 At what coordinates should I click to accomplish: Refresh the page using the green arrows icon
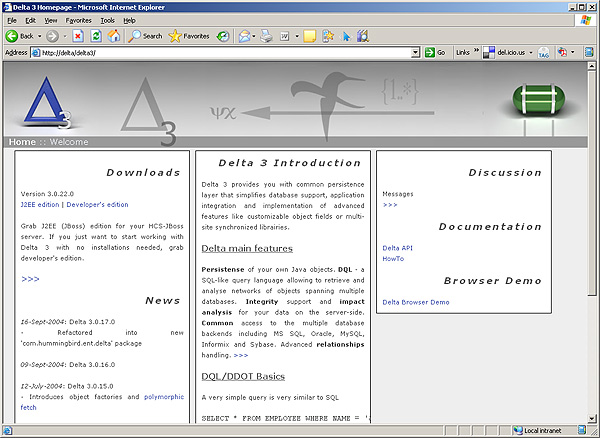pos(96,36)
